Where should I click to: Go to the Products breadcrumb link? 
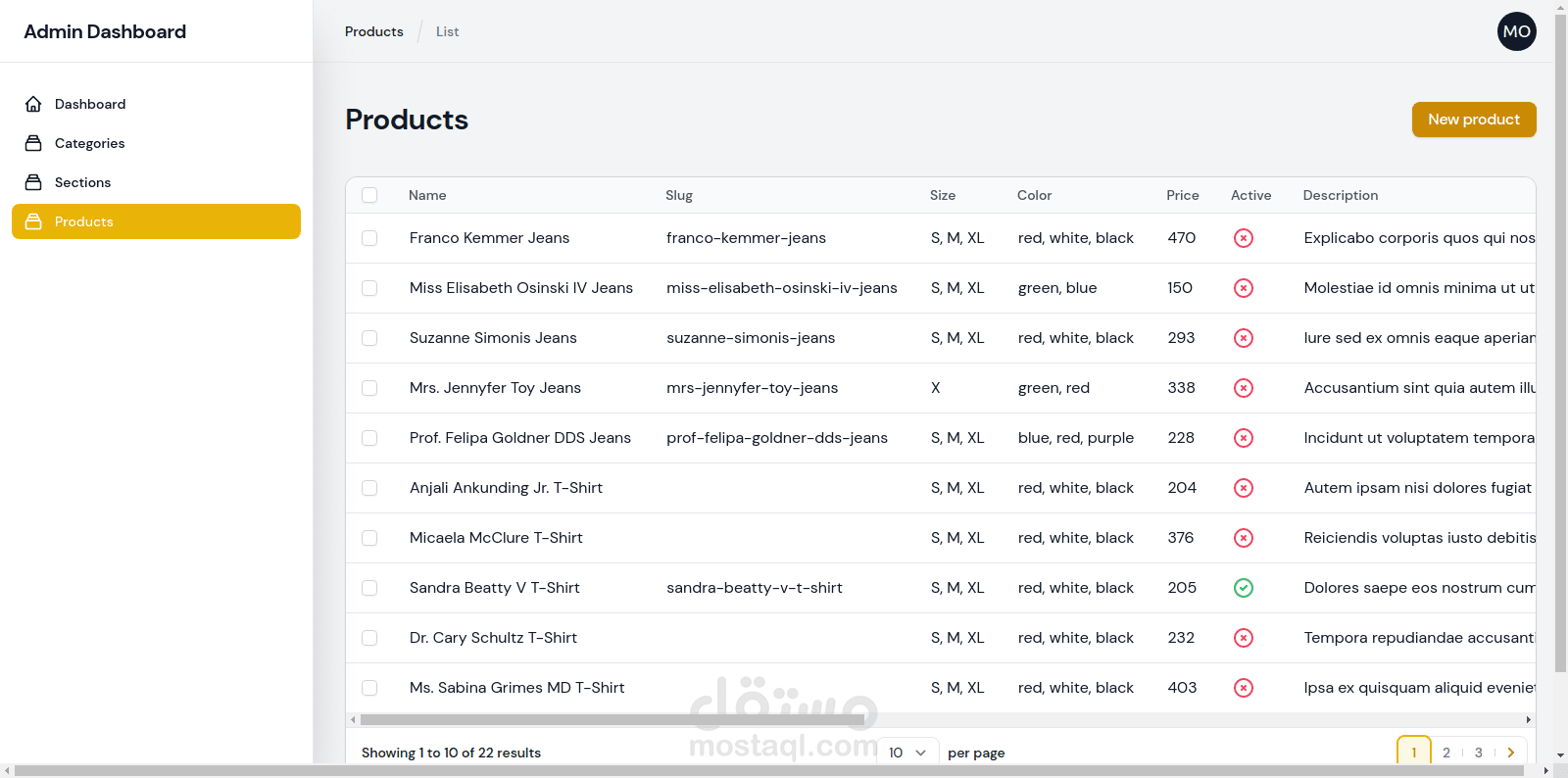[x=373, y=31]
